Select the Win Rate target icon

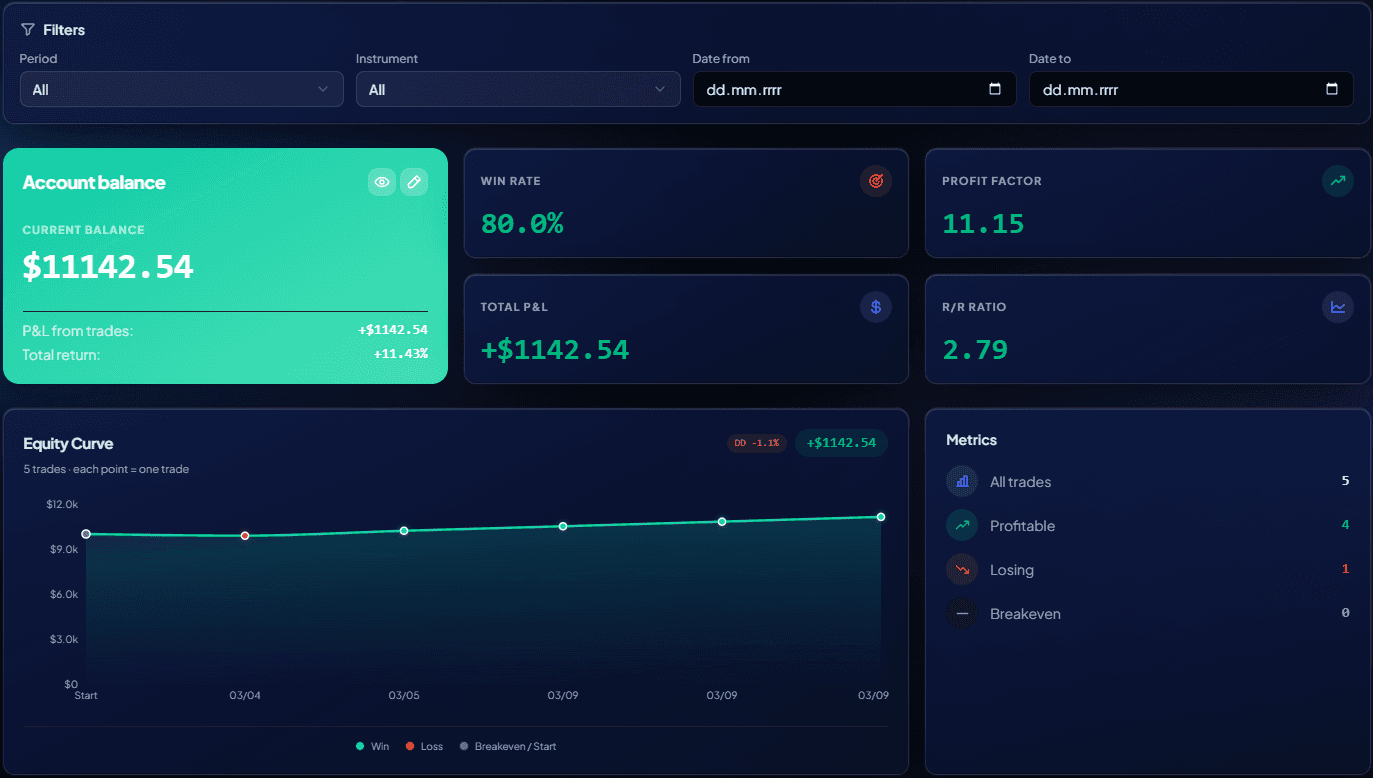[876, 181]
